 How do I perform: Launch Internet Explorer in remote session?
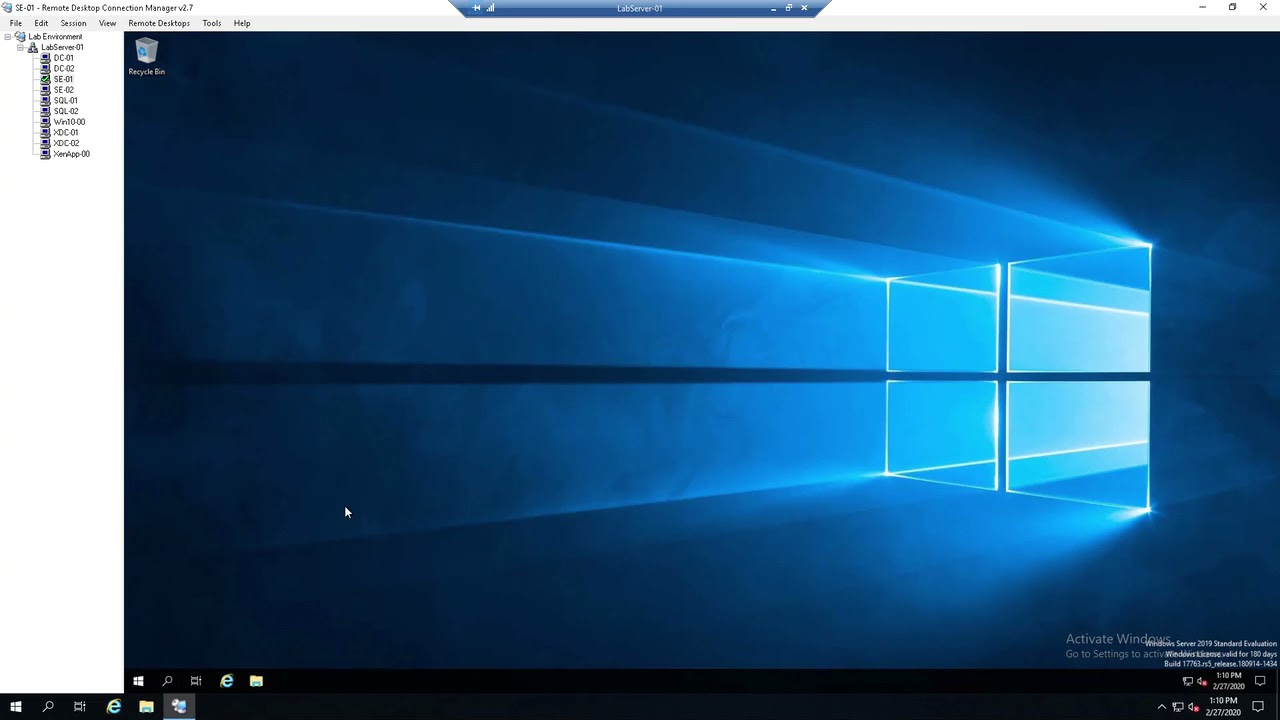click(x=227, y=681)
